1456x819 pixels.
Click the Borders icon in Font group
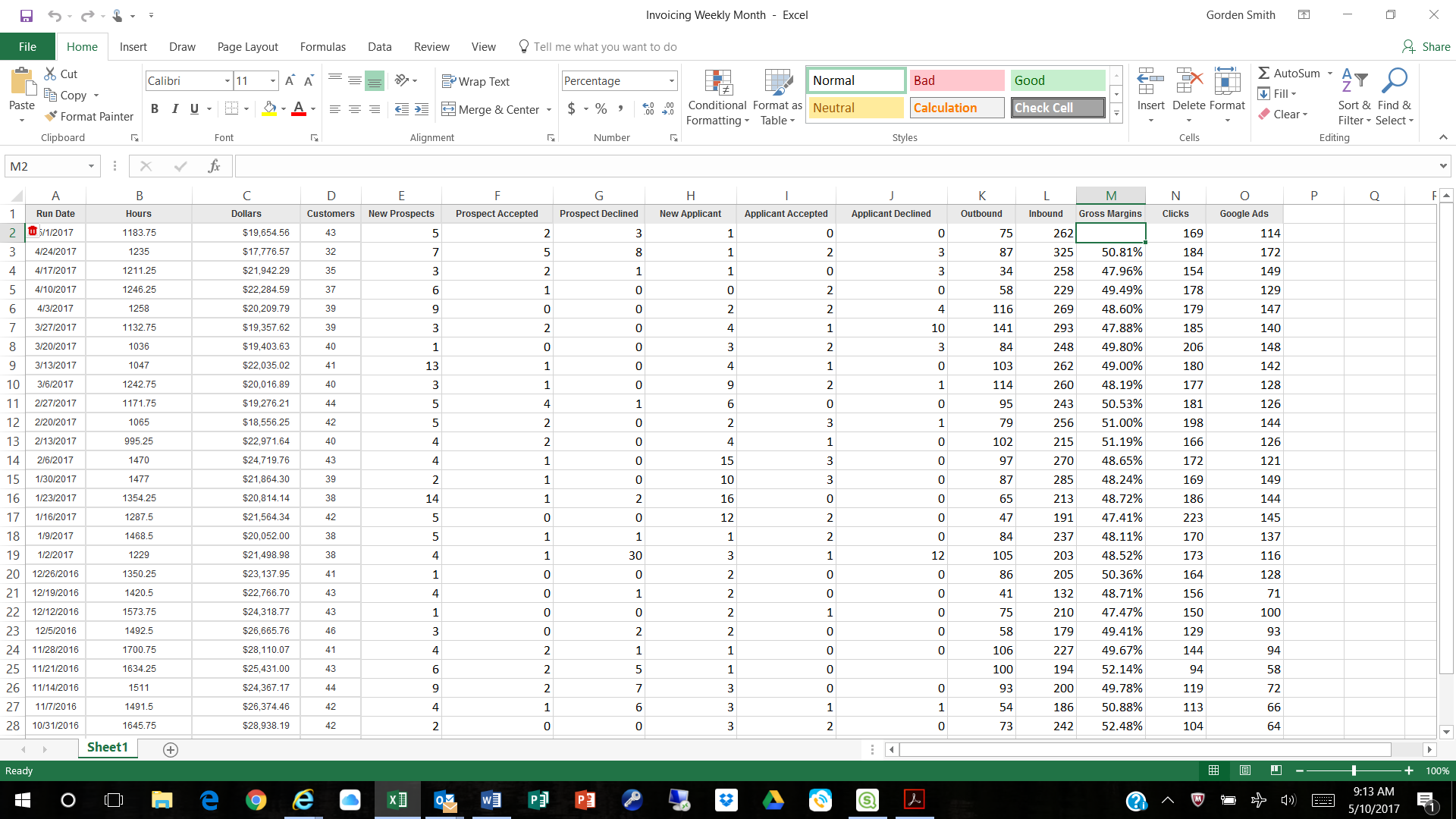(232, 108)
